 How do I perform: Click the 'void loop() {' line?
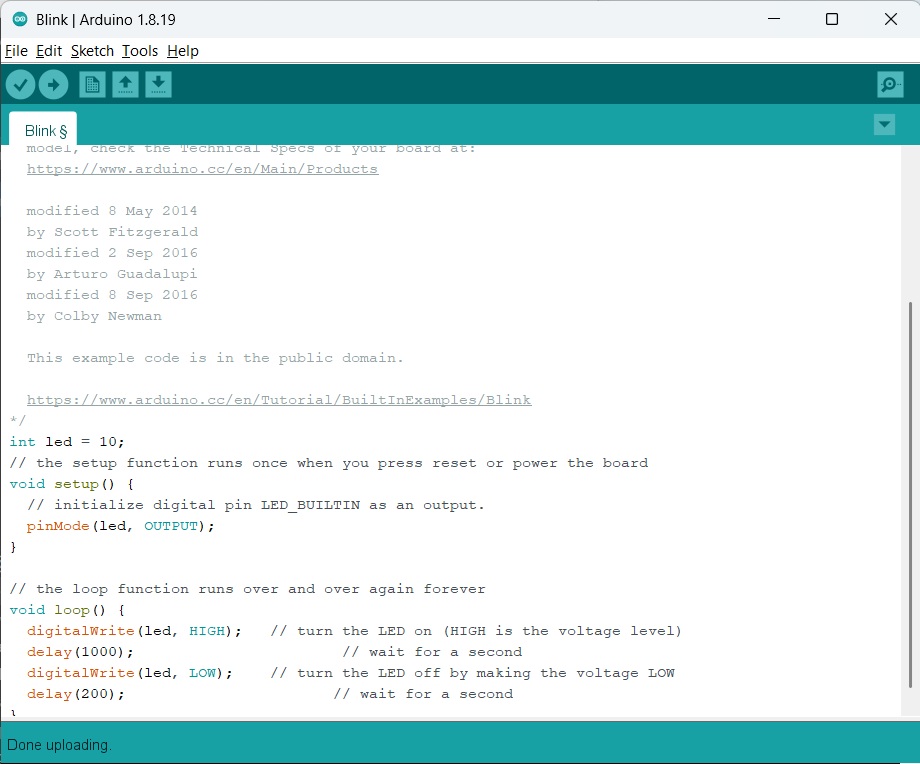click(x=67, y=610)
